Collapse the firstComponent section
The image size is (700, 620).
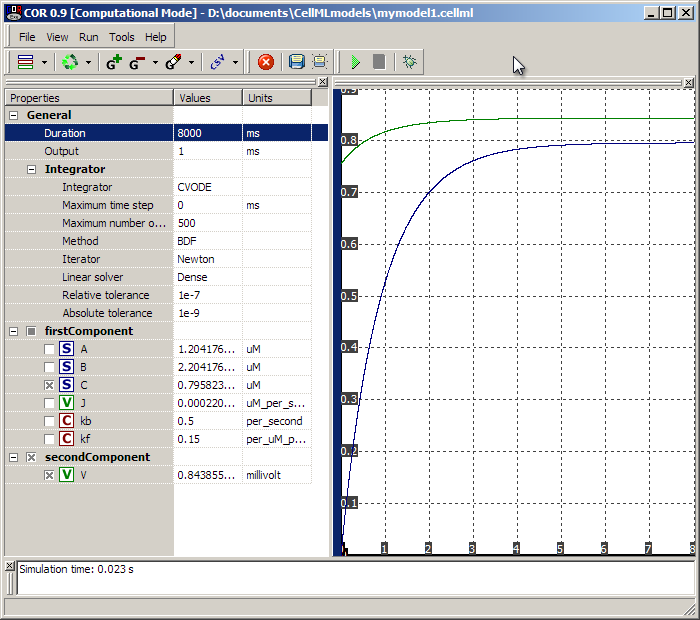click(x=14, y=331)
